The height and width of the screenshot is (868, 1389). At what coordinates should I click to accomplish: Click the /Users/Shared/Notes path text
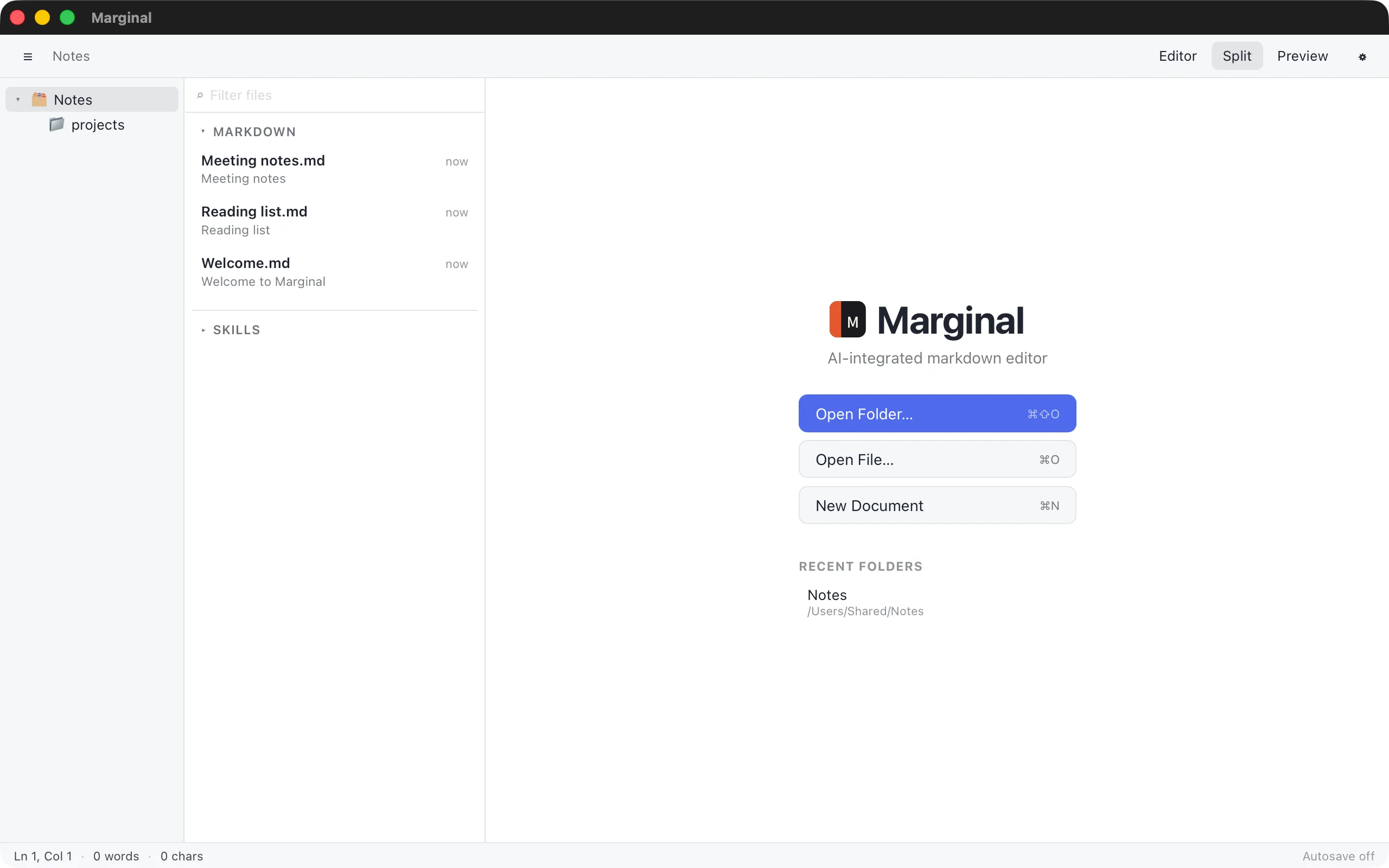pyautogui.click(x=865, y=611)
